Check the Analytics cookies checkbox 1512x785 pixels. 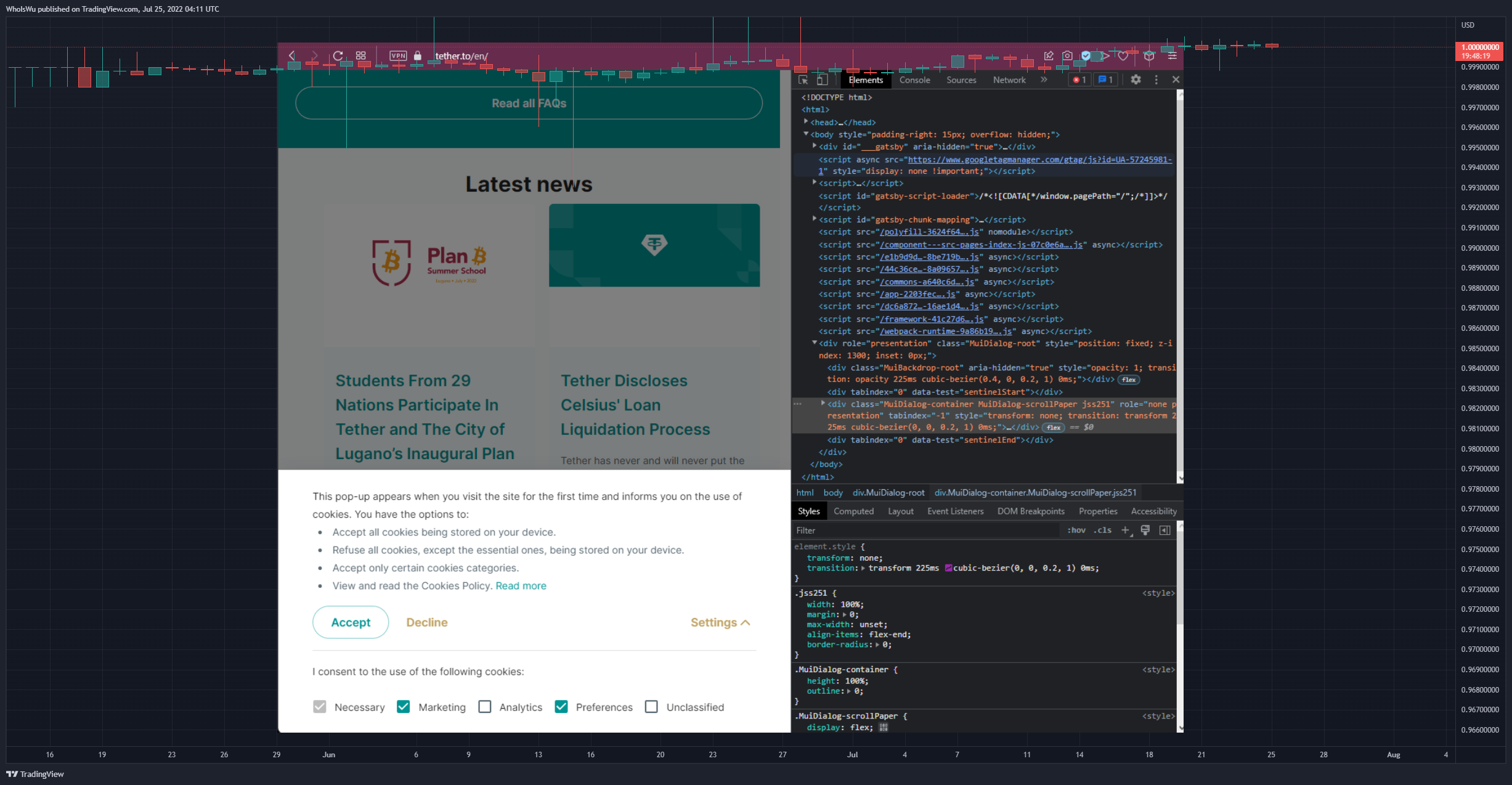[485, 707]
